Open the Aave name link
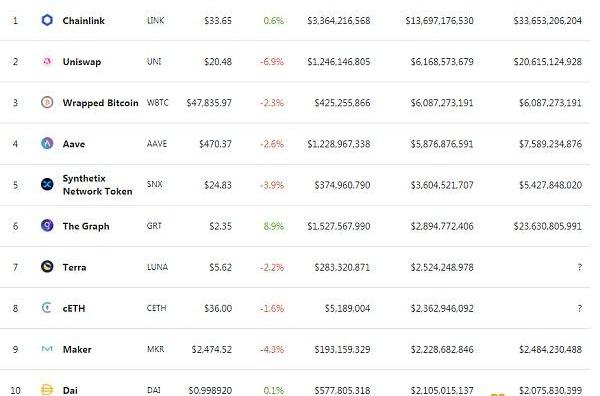600x396 pixels. (x=74, y=144)
